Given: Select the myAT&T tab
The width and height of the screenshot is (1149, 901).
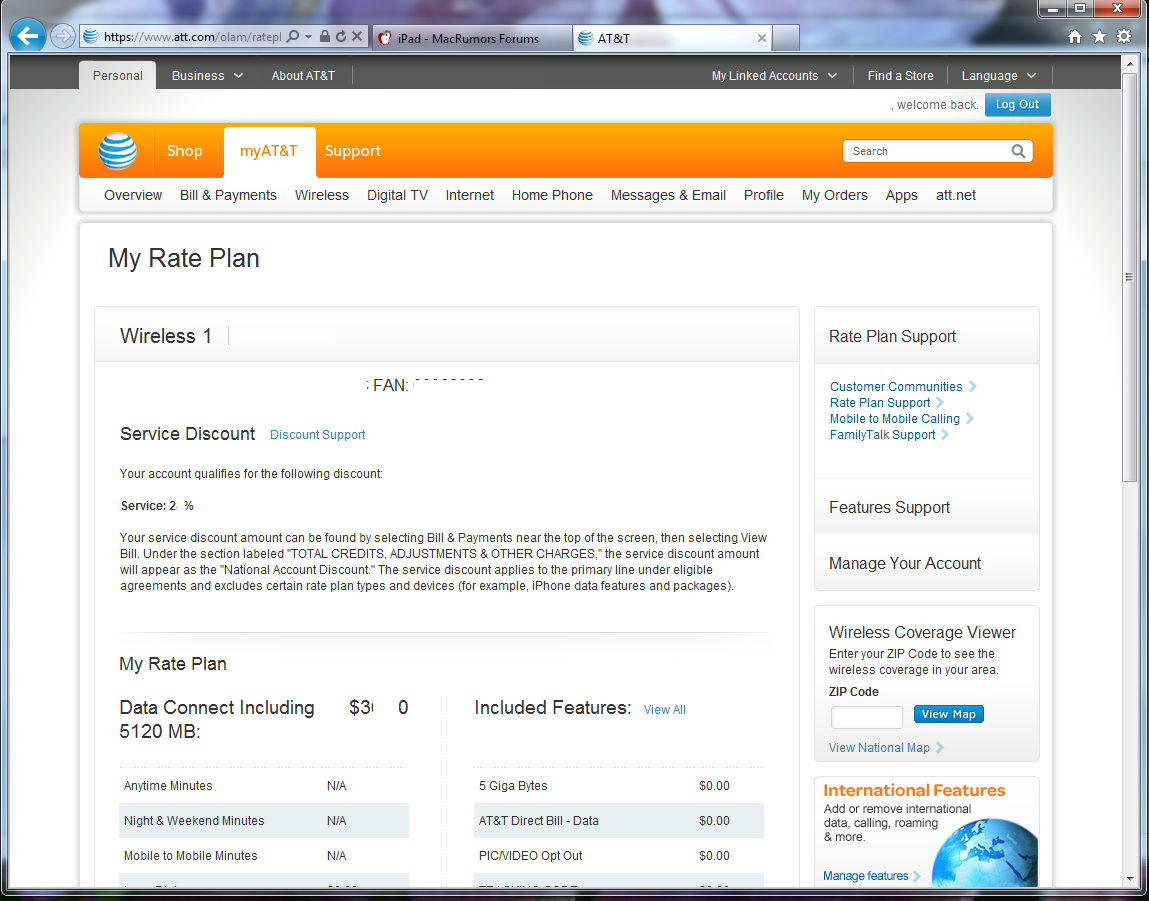Looking at the screenshot, I should [269, 151].
